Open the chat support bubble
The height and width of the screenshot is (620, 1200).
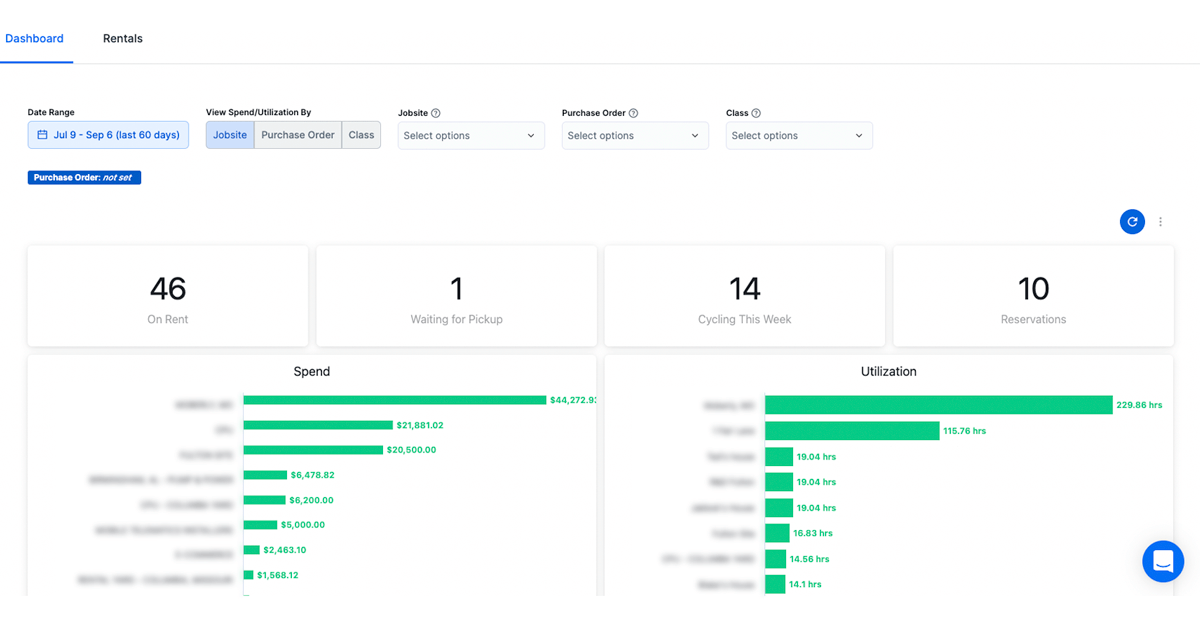[1163, 561]
